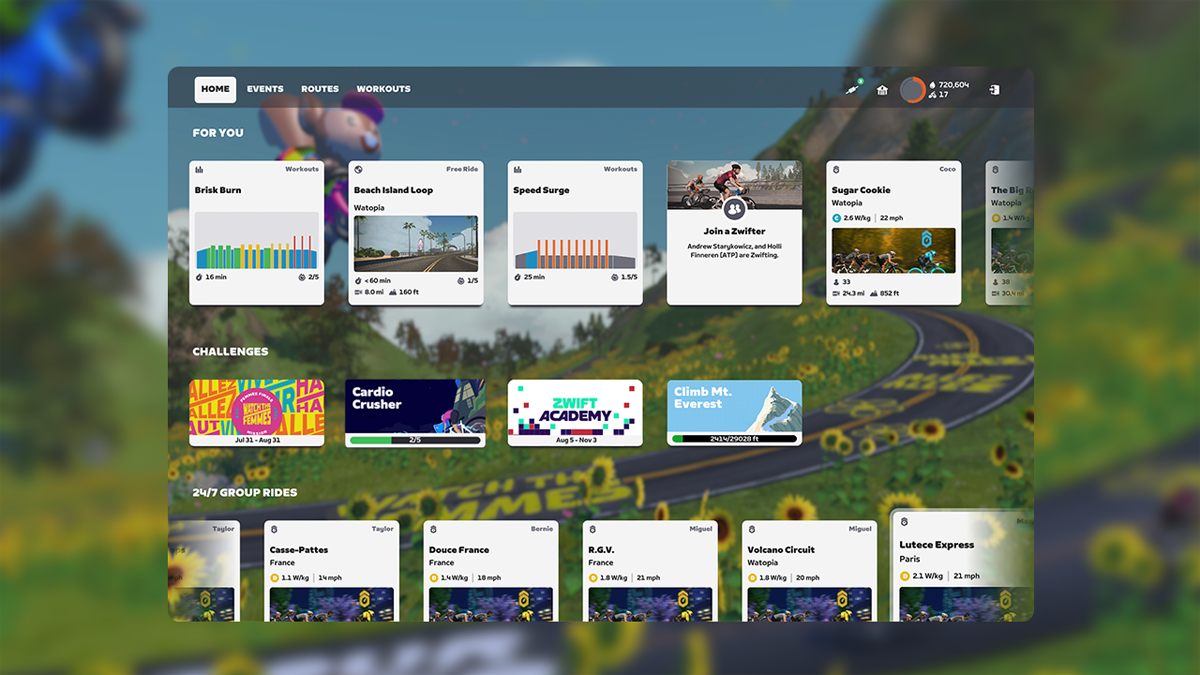Click the group icon on Join a Zwifter
The width and height of the screenshot is (1200, 675).
735,209
